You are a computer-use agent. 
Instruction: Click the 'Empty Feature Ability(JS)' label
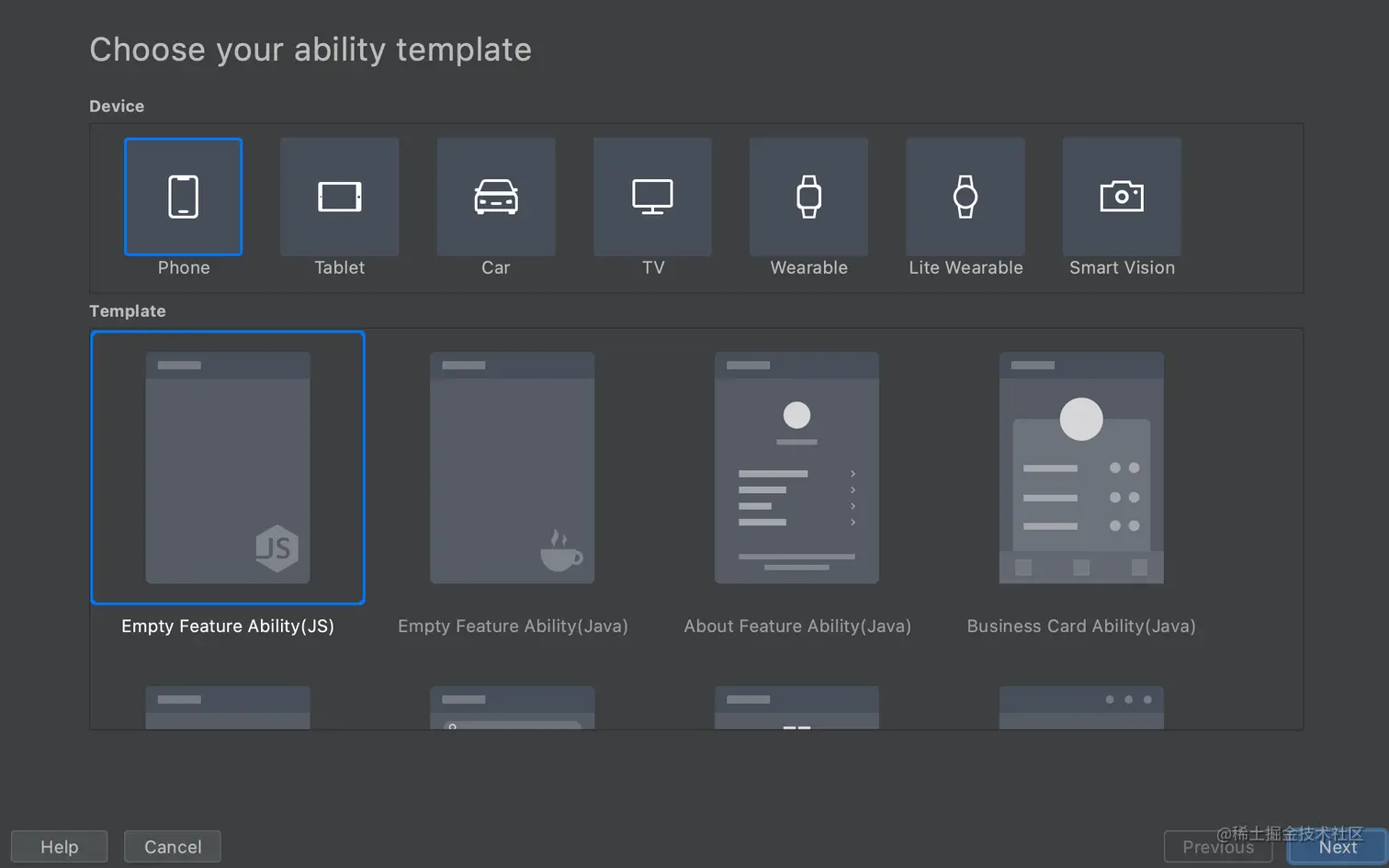[x=228, y=626]
